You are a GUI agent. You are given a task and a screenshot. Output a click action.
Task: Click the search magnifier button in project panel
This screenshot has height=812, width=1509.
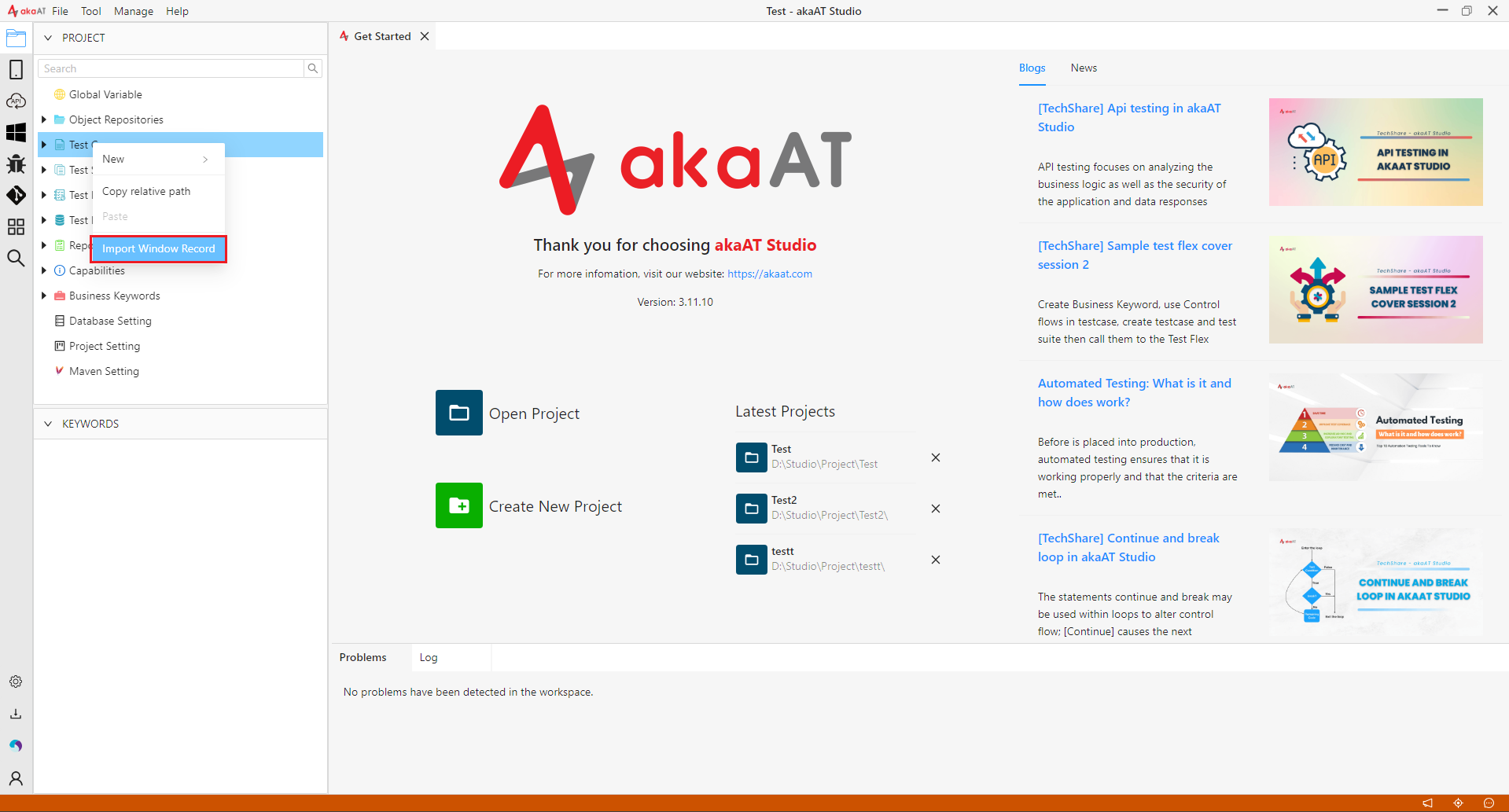tap(313, 68)
